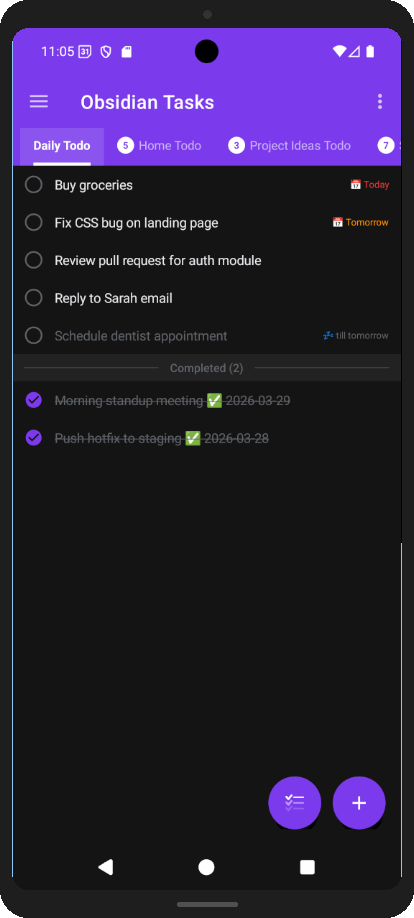Switch to Project Ideas Todo tab
The height and width of the screenshot is (918, 414).
[x=289, y=146]
